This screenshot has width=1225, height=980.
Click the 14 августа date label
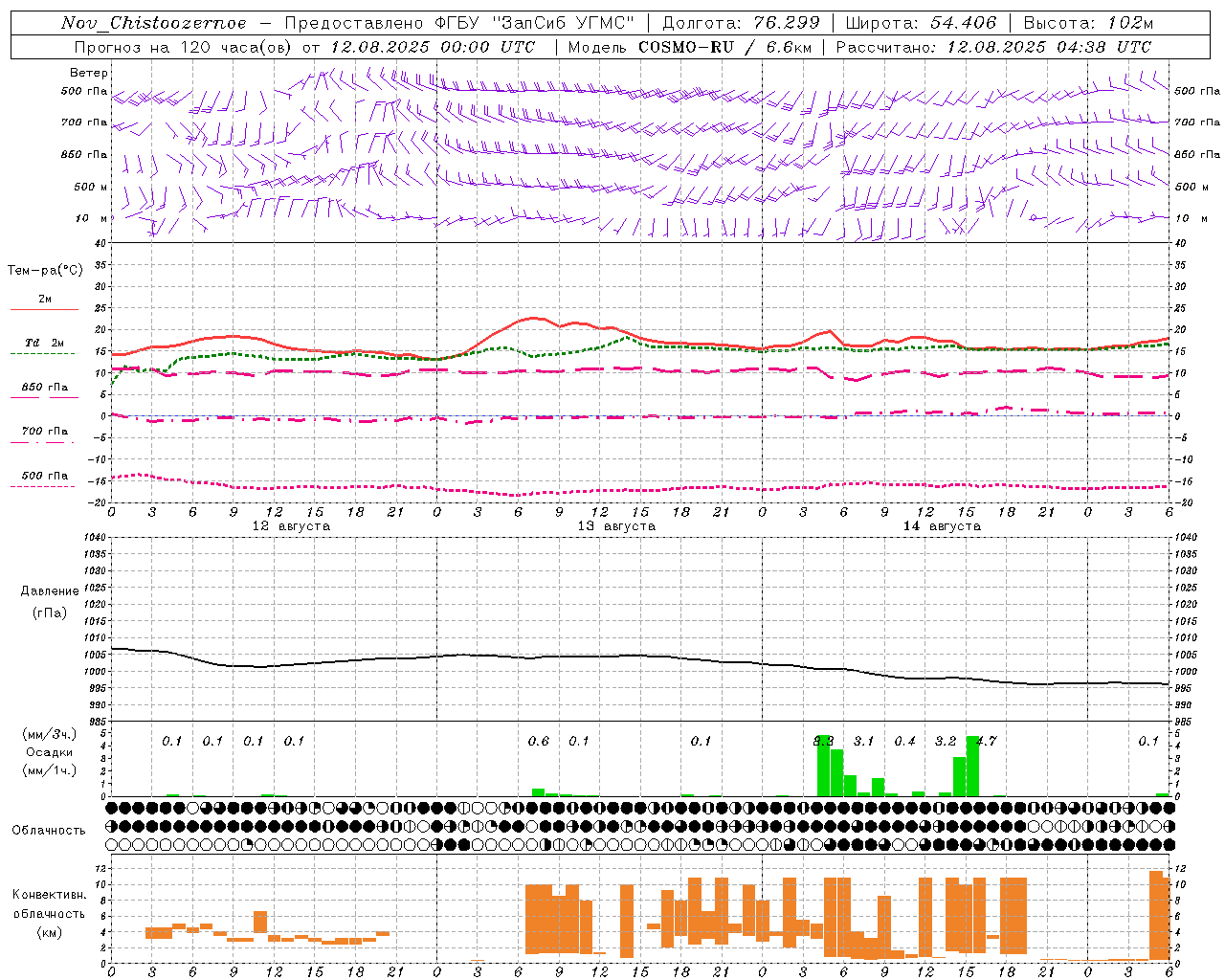pos(942,526)
